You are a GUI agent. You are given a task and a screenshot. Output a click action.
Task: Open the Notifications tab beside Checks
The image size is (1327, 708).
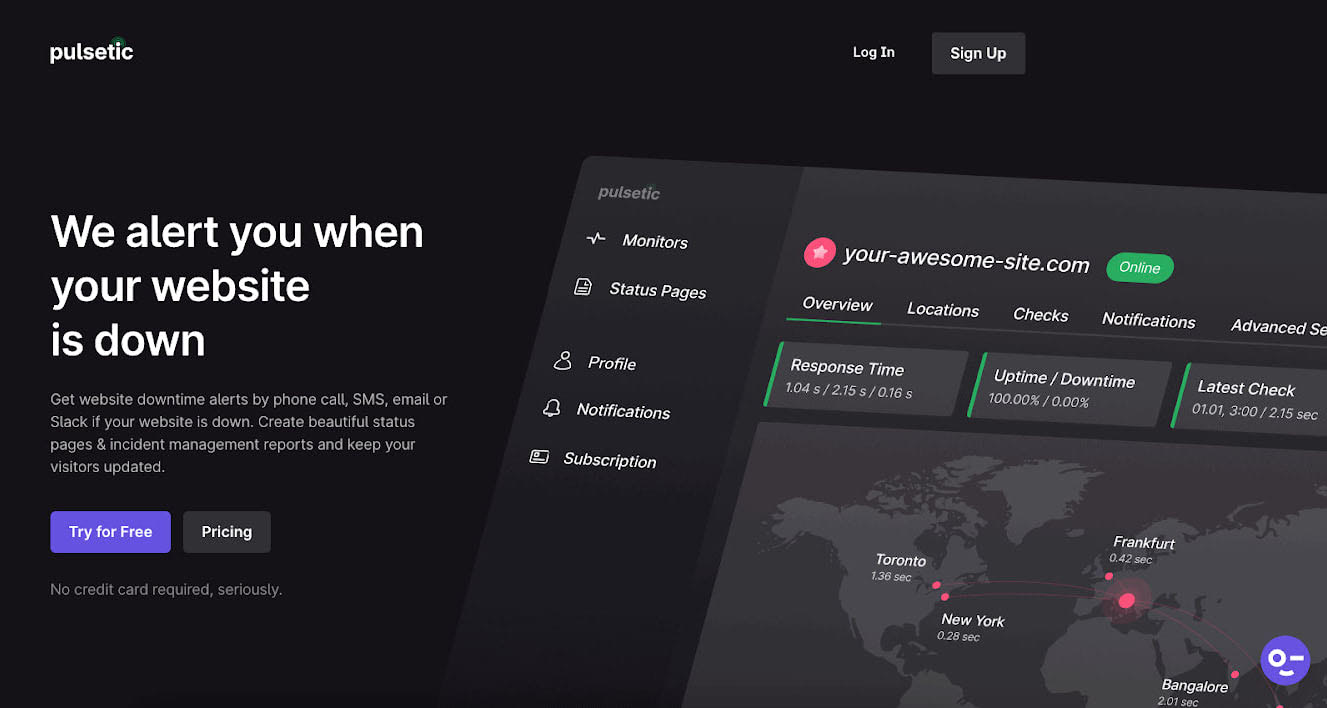1149,320
